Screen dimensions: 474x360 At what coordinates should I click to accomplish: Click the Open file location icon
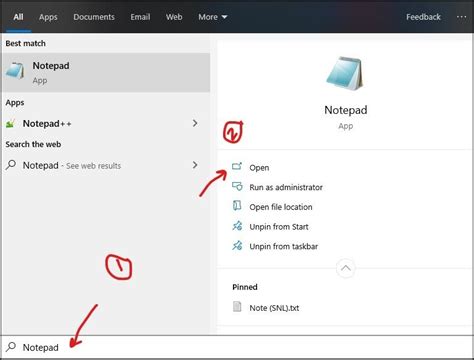pyautogui.click(x=237, y=206)
